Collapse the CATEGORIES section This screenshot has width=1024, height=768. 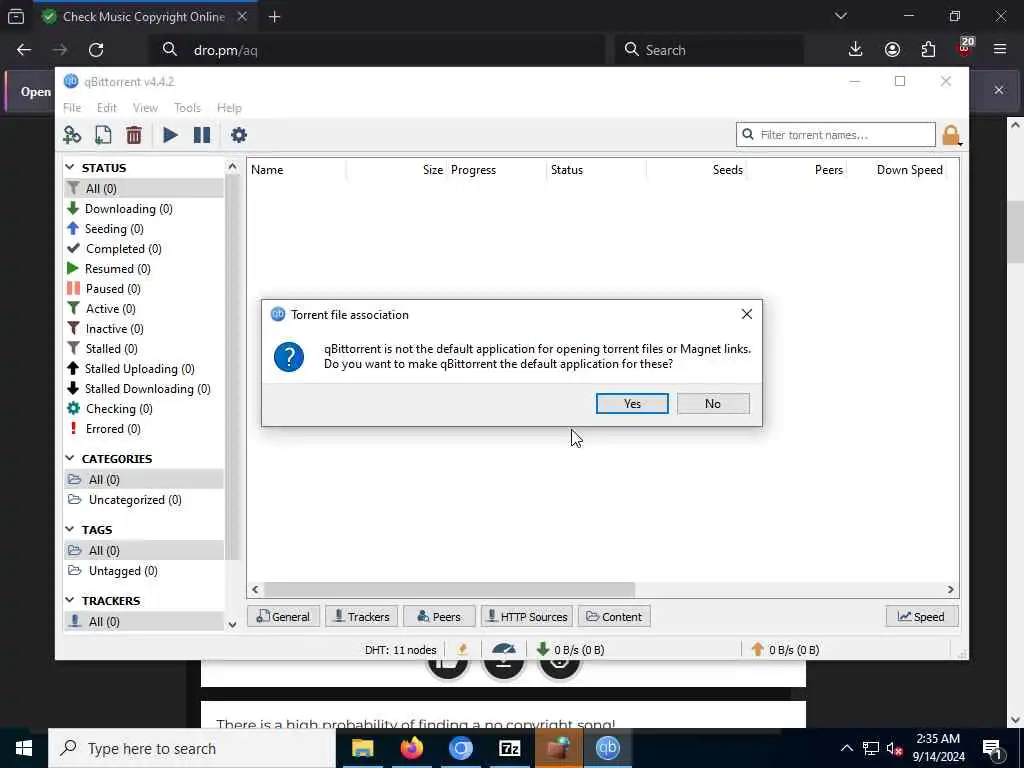click(x=70, y=458)
